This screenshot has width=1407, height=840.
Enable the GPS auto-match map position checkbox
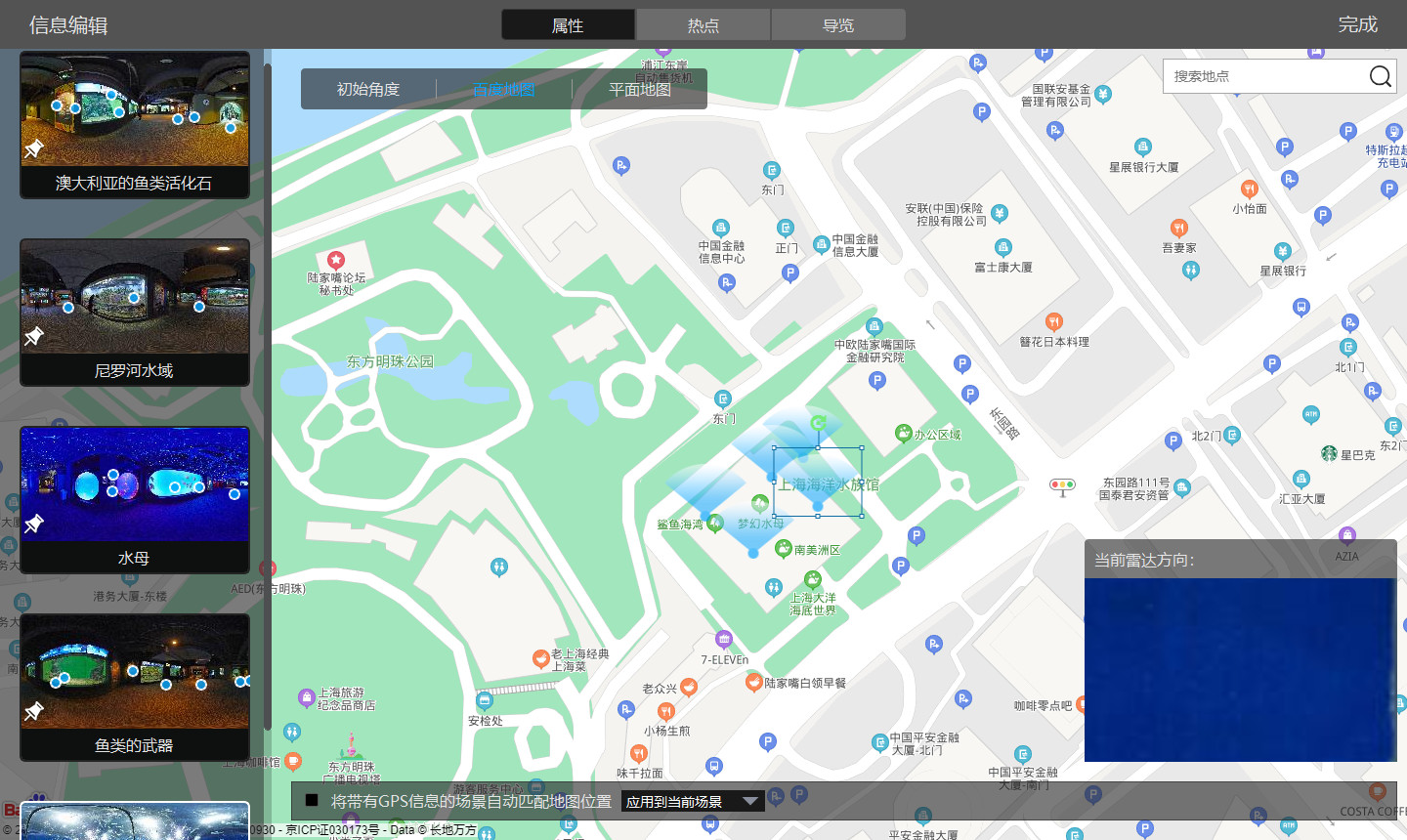click(x=312, y=801)
